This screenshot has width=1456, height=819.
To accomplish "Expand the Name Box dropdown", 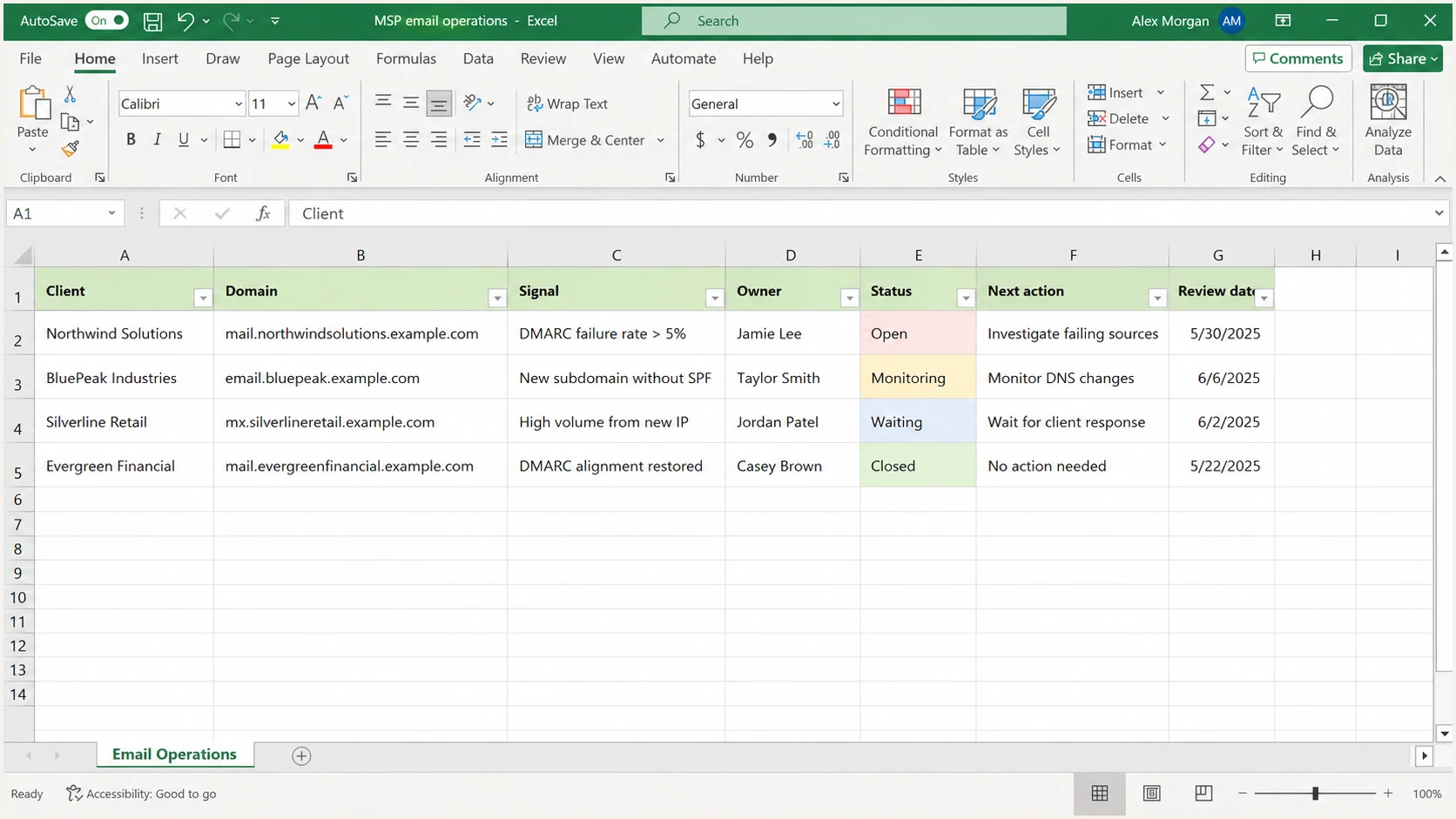I will click(111, 213).
